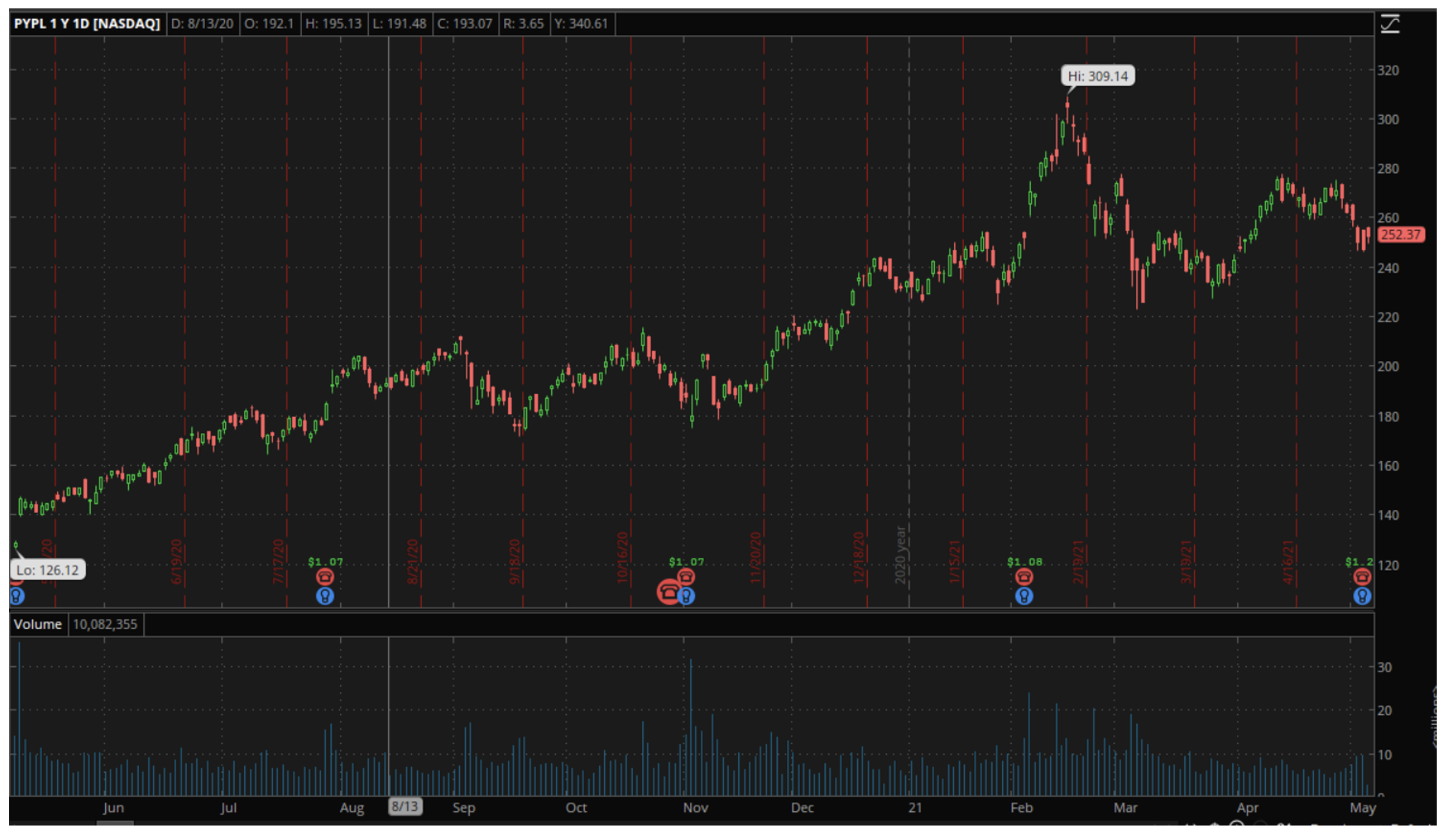Click the Mar label on the time axis

pos(1126,807)
